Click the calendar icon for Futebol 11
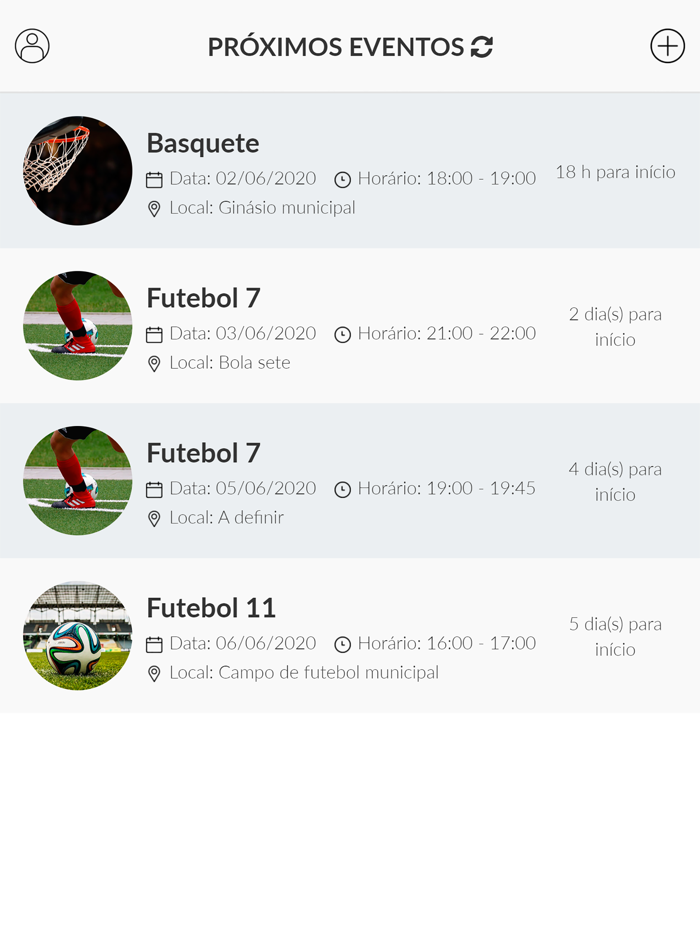The width and height of the screenshot is (700, 934). (x=155, y=643)
